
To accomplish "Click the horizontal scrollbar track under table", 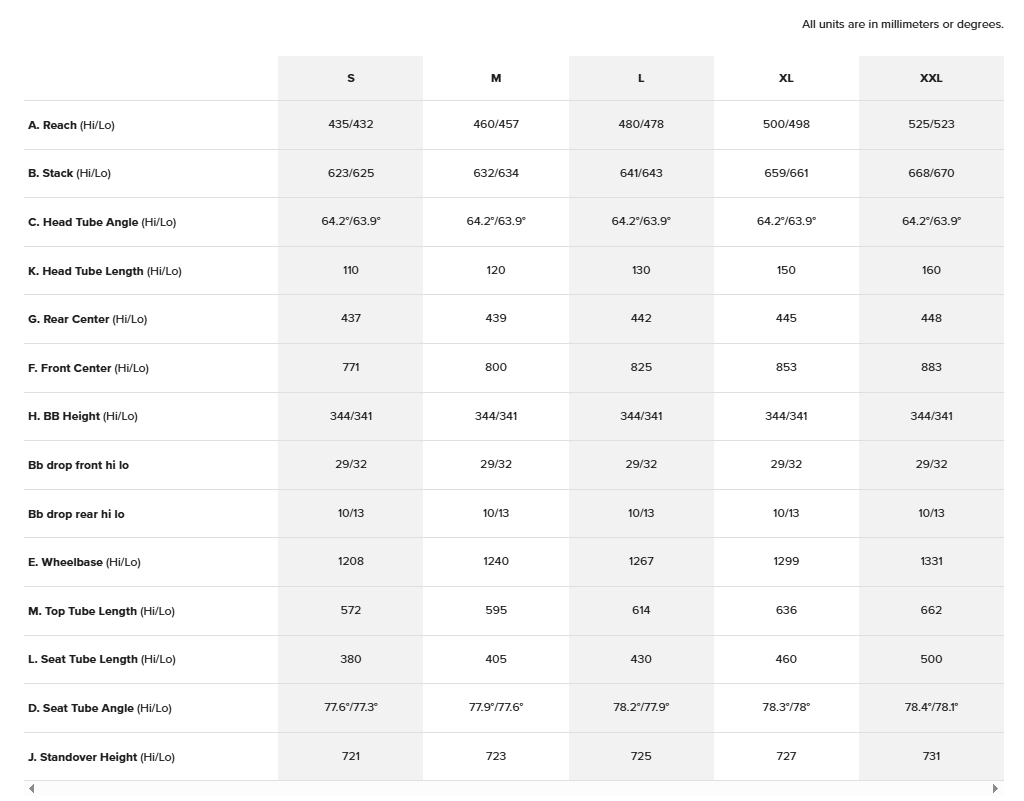I will click(512, 789).
